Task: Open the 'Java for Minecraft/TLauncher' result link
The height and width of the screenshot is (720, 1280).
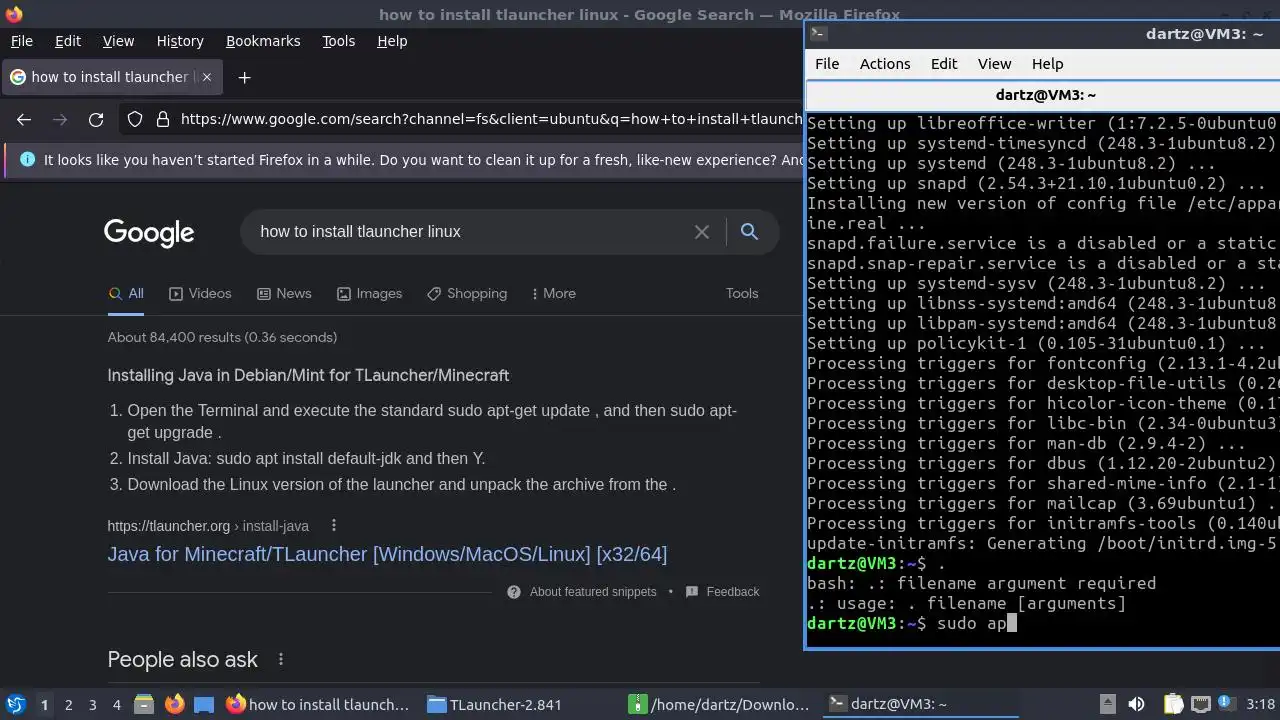Action: (x=387, y=554)
